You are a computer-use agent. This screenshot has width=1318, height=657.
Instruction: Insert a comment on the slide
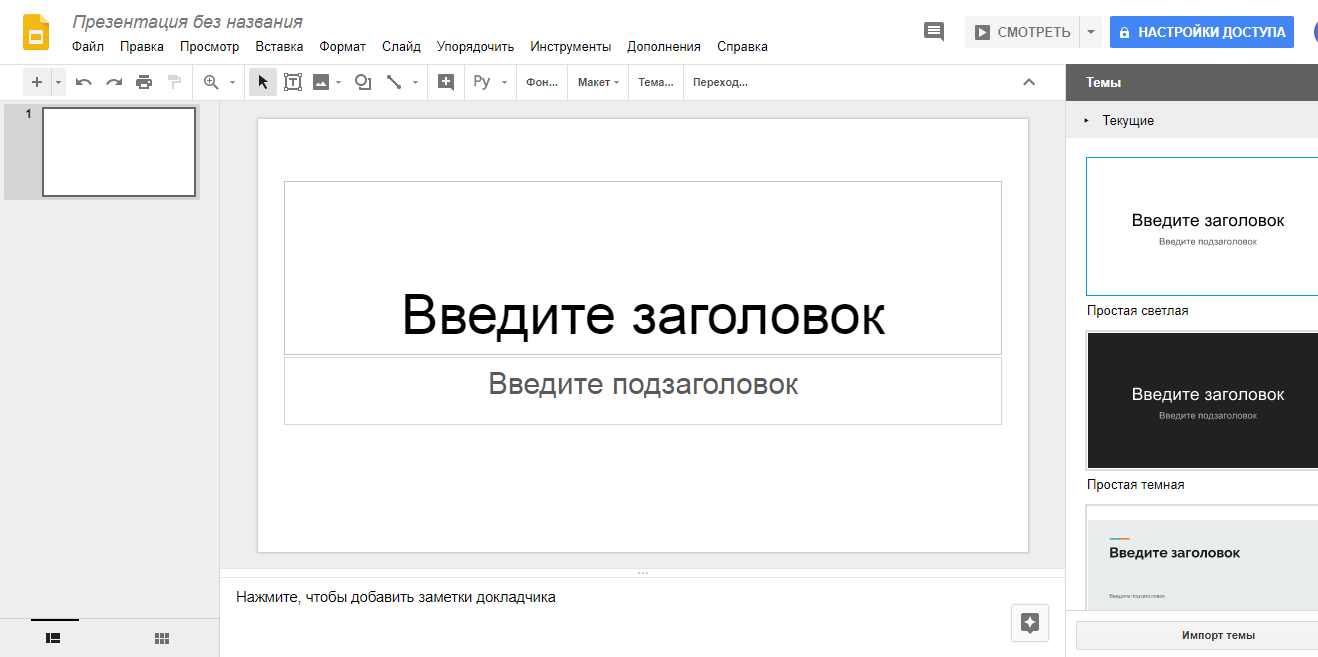(934, 31)
